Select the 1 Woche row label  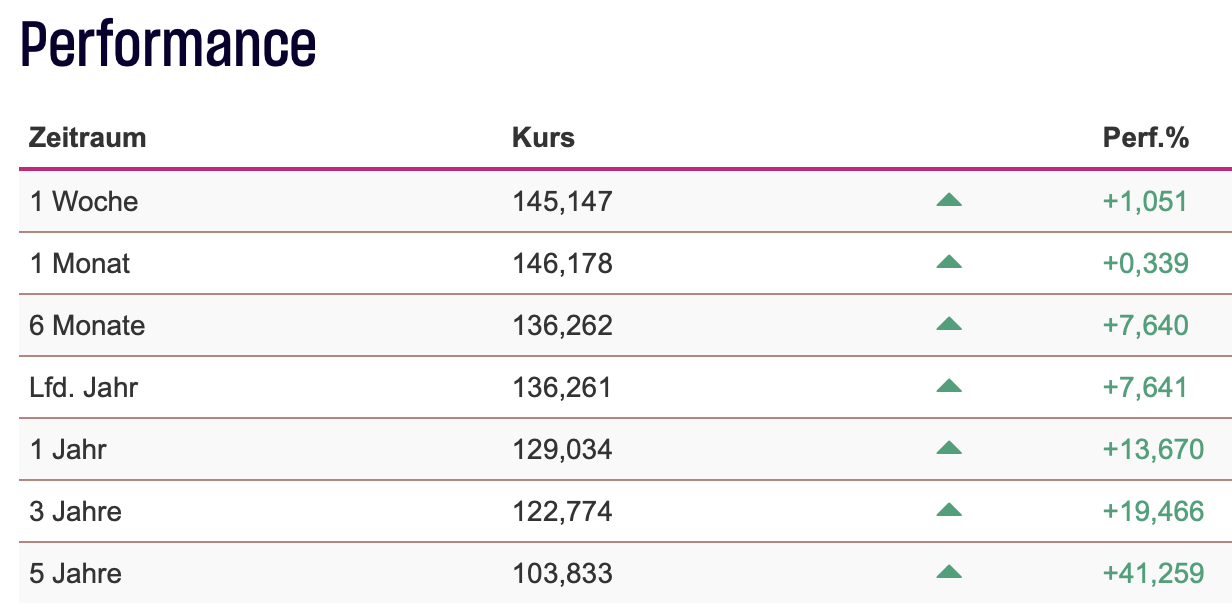[84, 201]
